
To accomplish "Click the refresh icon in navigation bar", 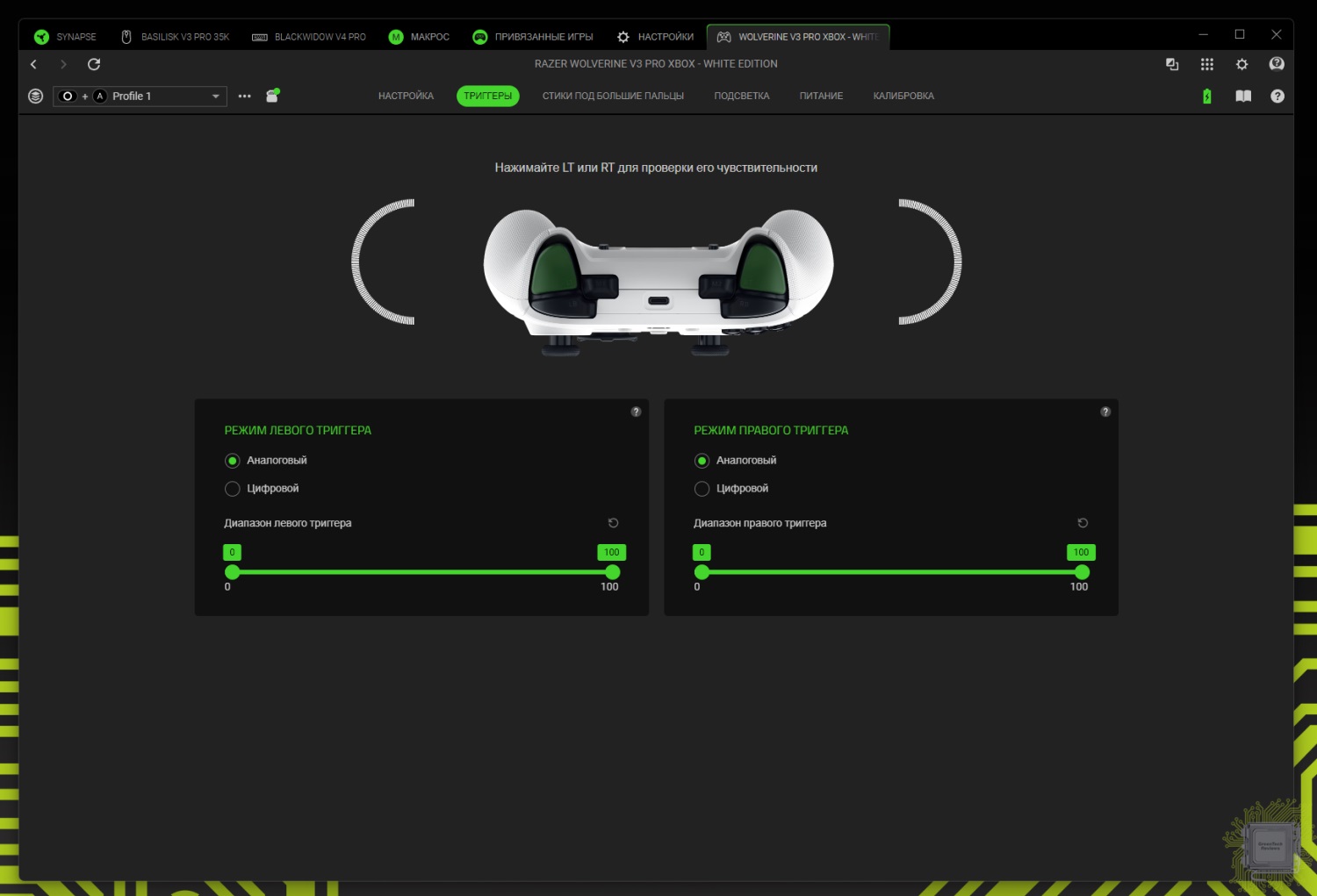I will pyautogui.click(x=94, y=64).
